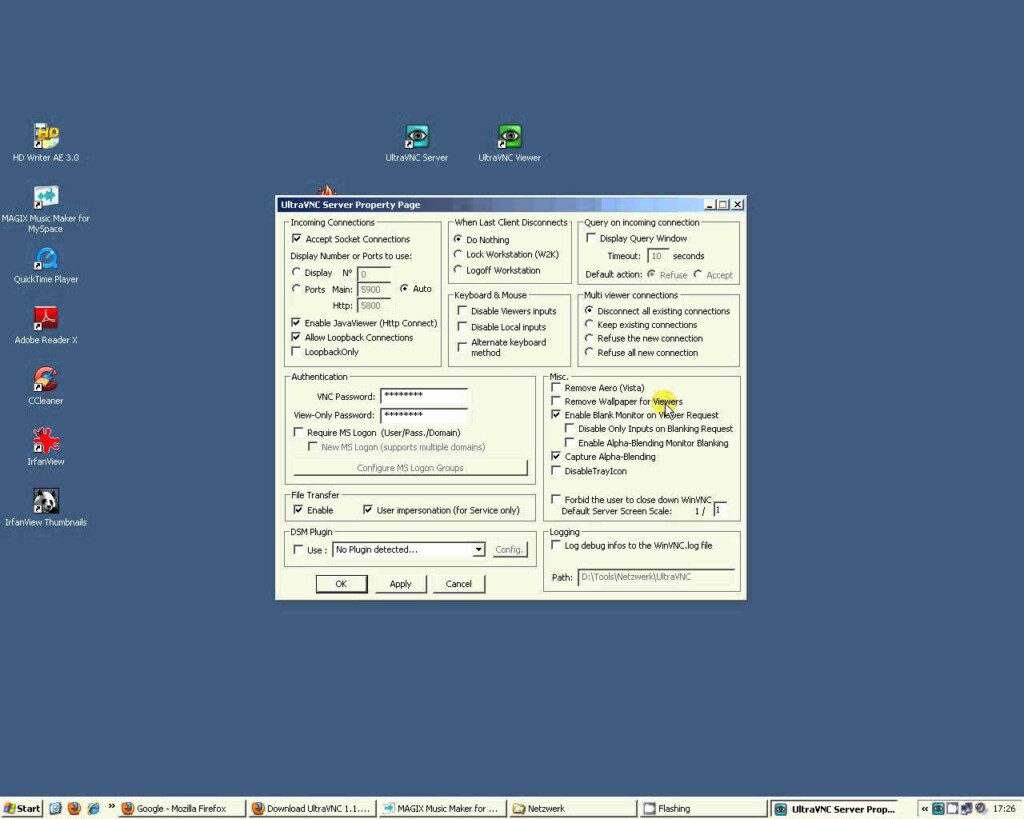Launch Internet Explorer from the quick launch bar

coord(93,809)
